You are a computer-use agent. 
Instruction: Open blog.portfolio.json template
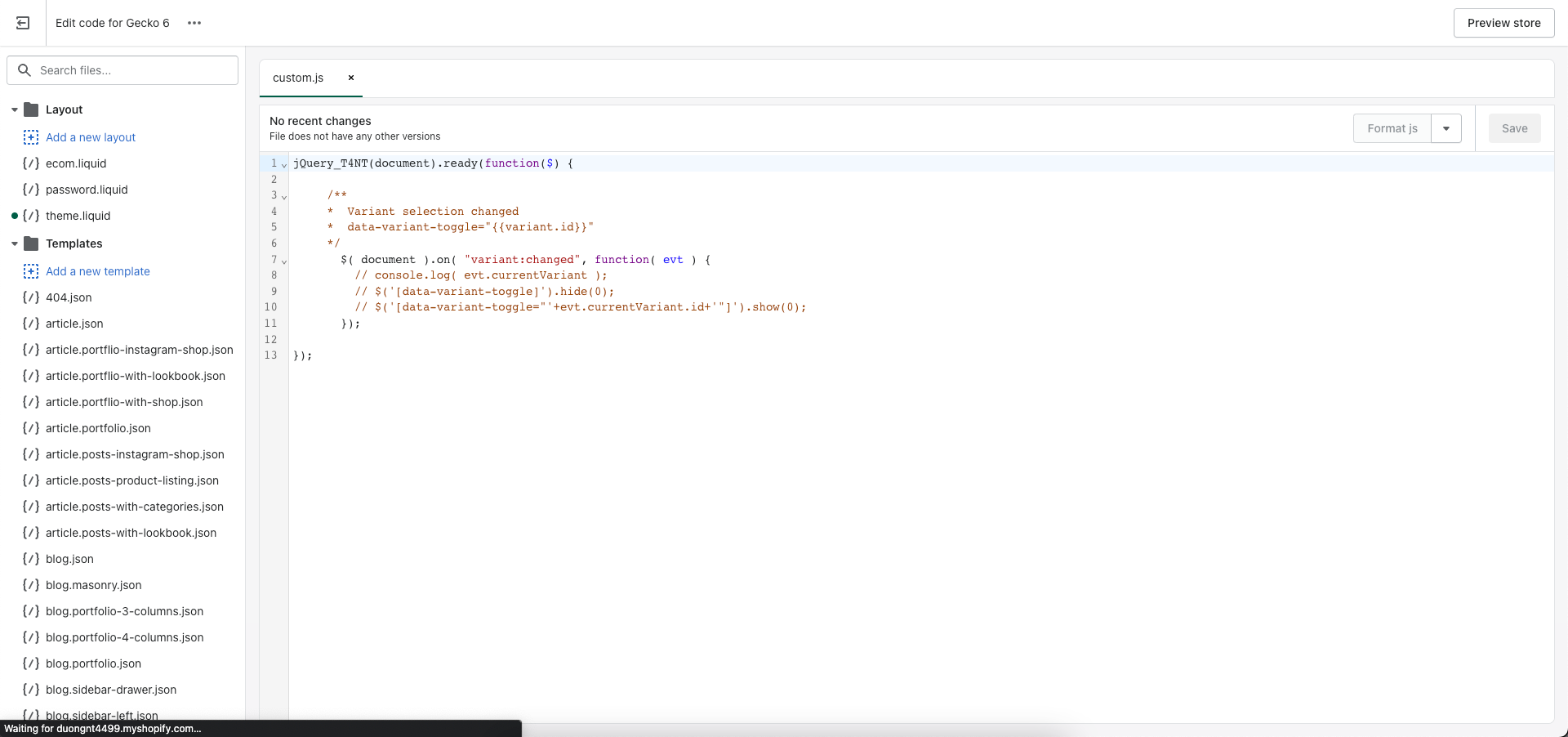tap(93, 663)
